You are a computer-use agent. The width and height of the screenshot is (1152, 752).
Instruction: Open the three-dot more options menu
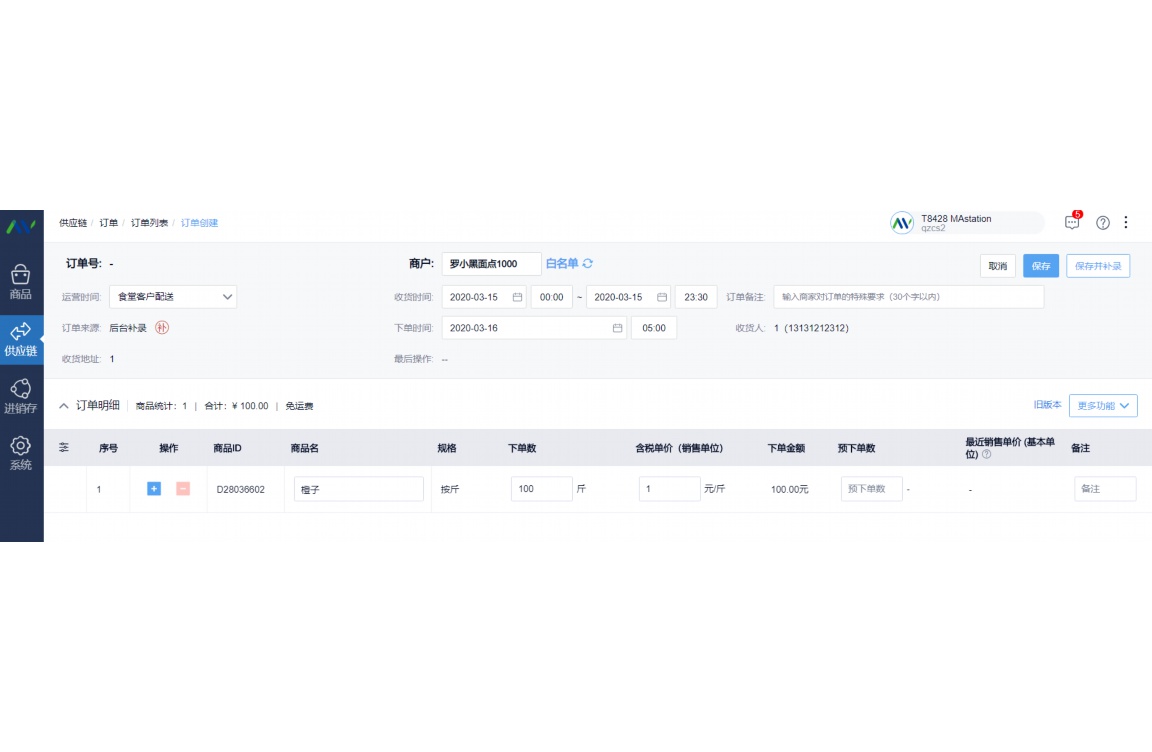click(1126, 223)
